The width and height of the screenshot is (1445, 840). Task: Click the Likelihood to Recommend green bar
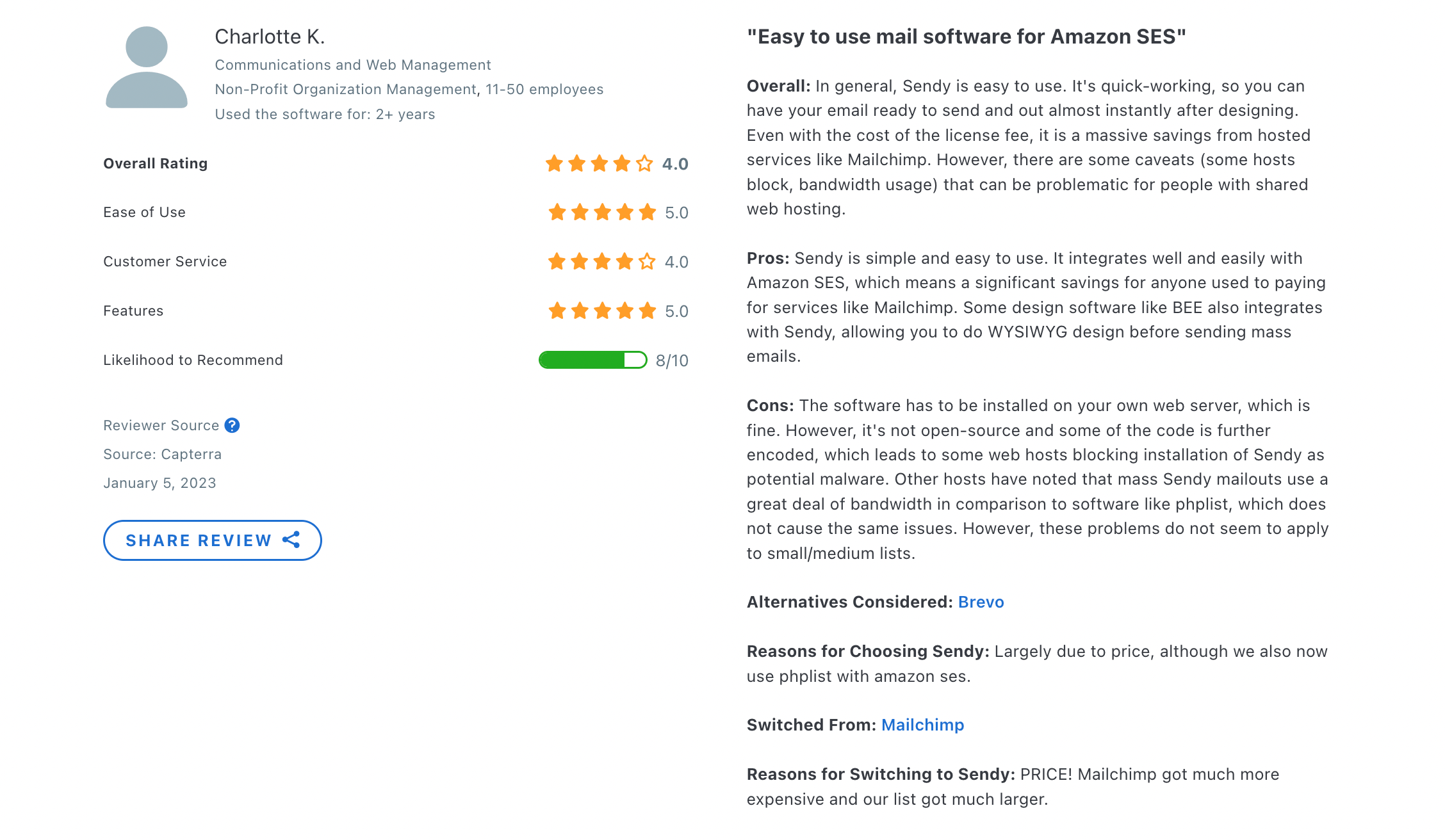593,360
